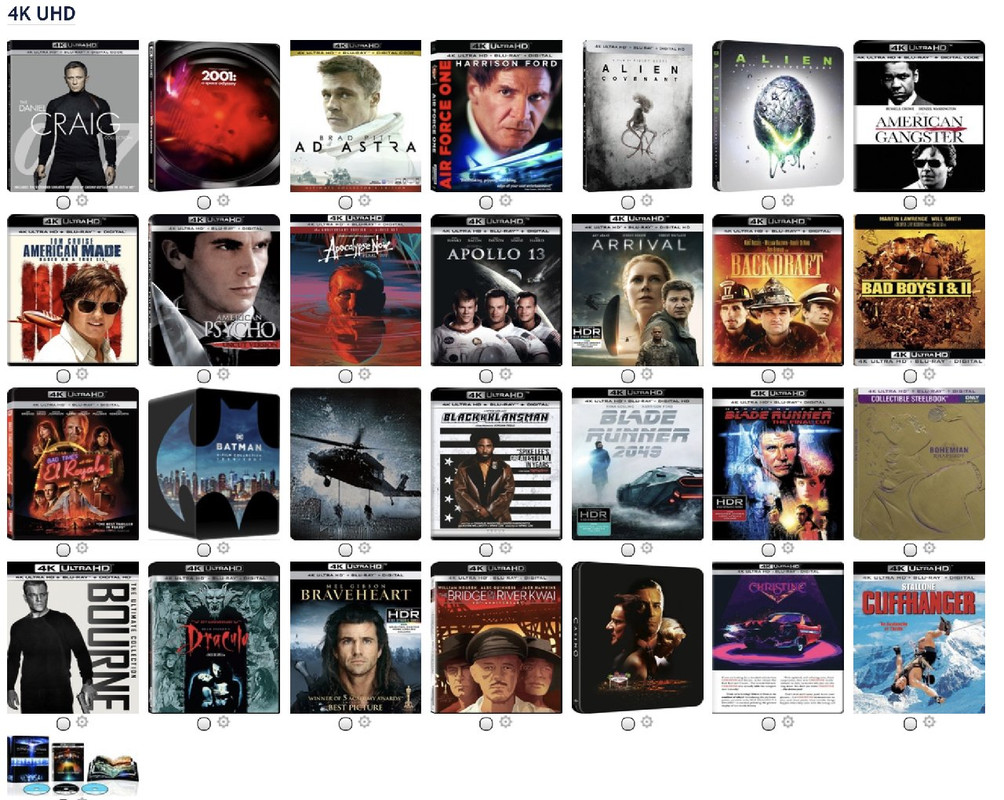Open the Christine cover
The height and width of the screenshot is (800, 1004).
click(778, 637)
